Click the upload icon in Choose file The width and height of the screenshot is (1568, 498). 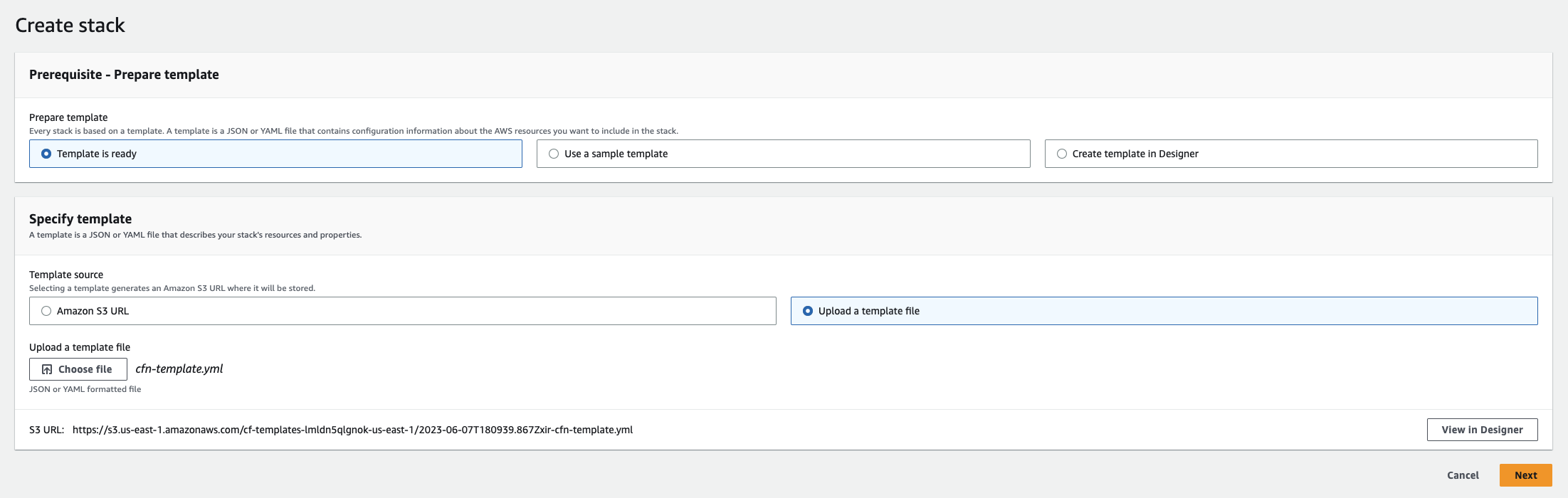47,369
